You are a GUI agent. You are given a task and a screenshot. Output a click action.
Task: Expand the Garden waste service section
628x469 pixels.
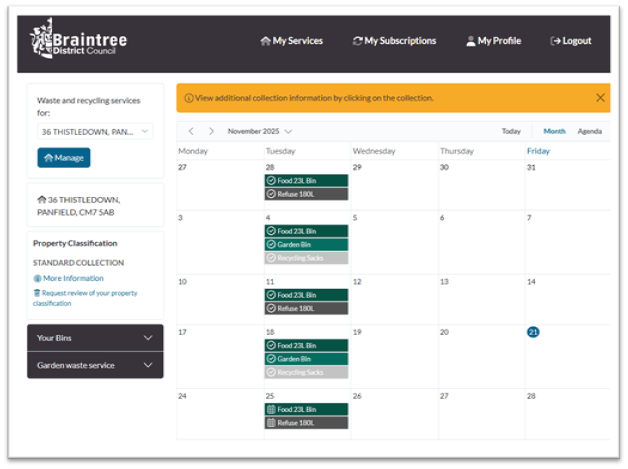tap(95, 365)
